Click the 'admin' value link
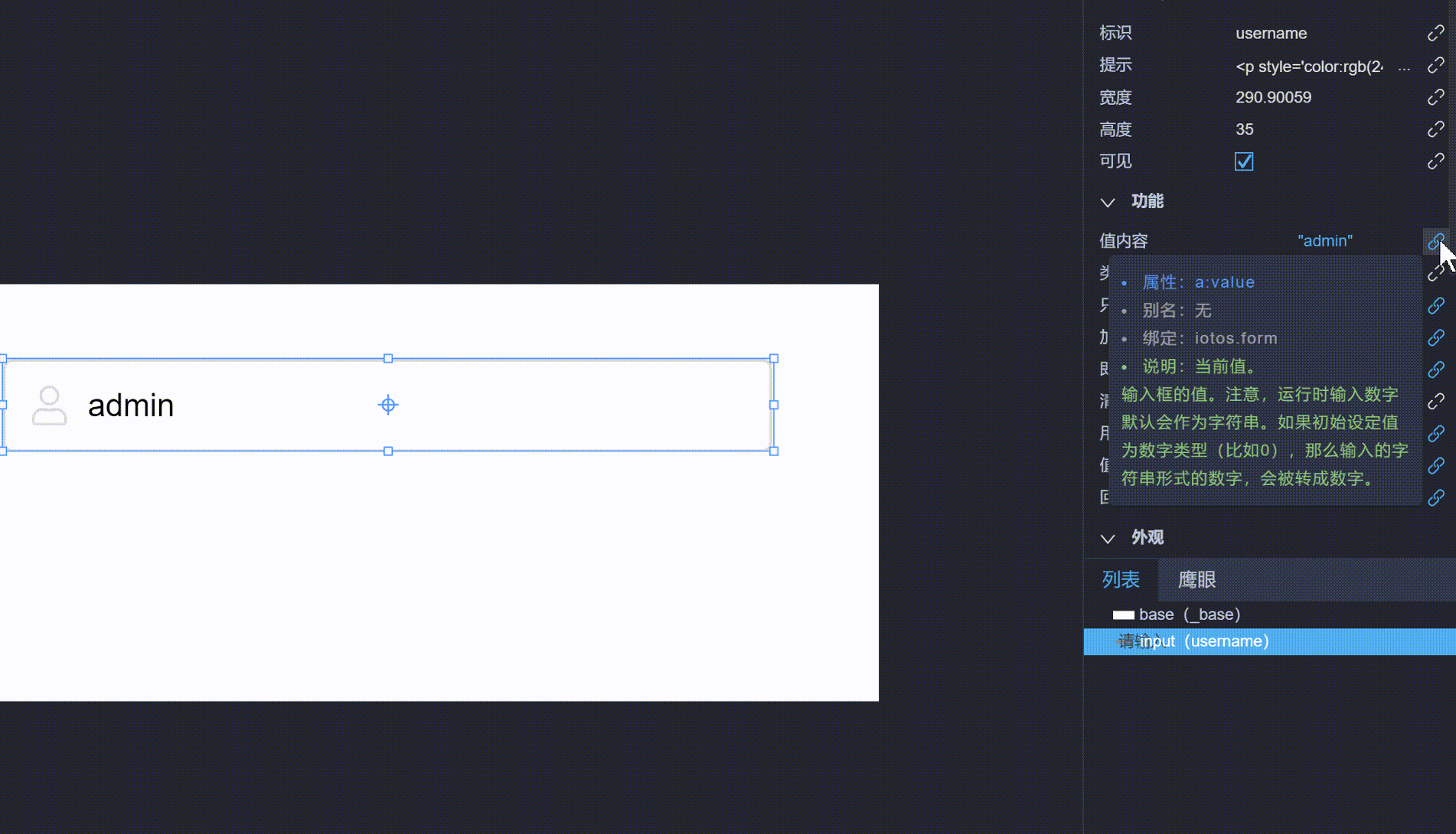Image resolution: width=1456 pixels, height=834 pixels. pos(1325,241)
